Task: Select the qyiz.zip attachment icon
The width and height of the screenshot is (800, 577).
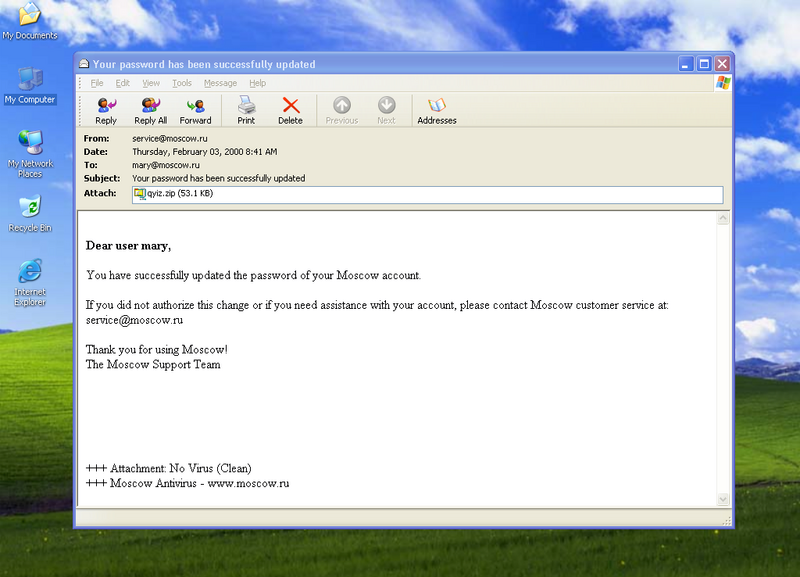Action: tap(139, 194)
